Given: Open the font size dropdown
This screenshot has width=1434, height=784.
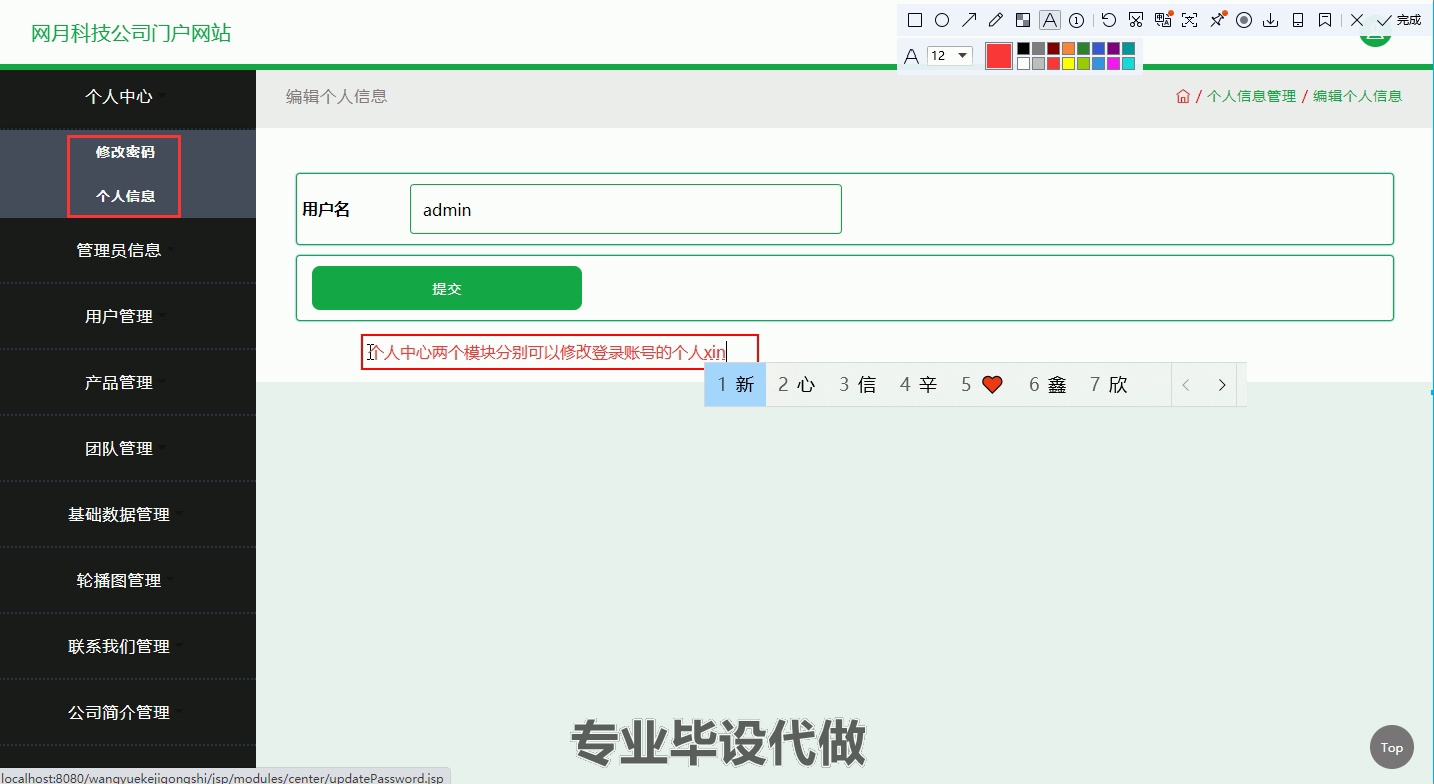Looking at the screenshot, I should pos(951,56).
